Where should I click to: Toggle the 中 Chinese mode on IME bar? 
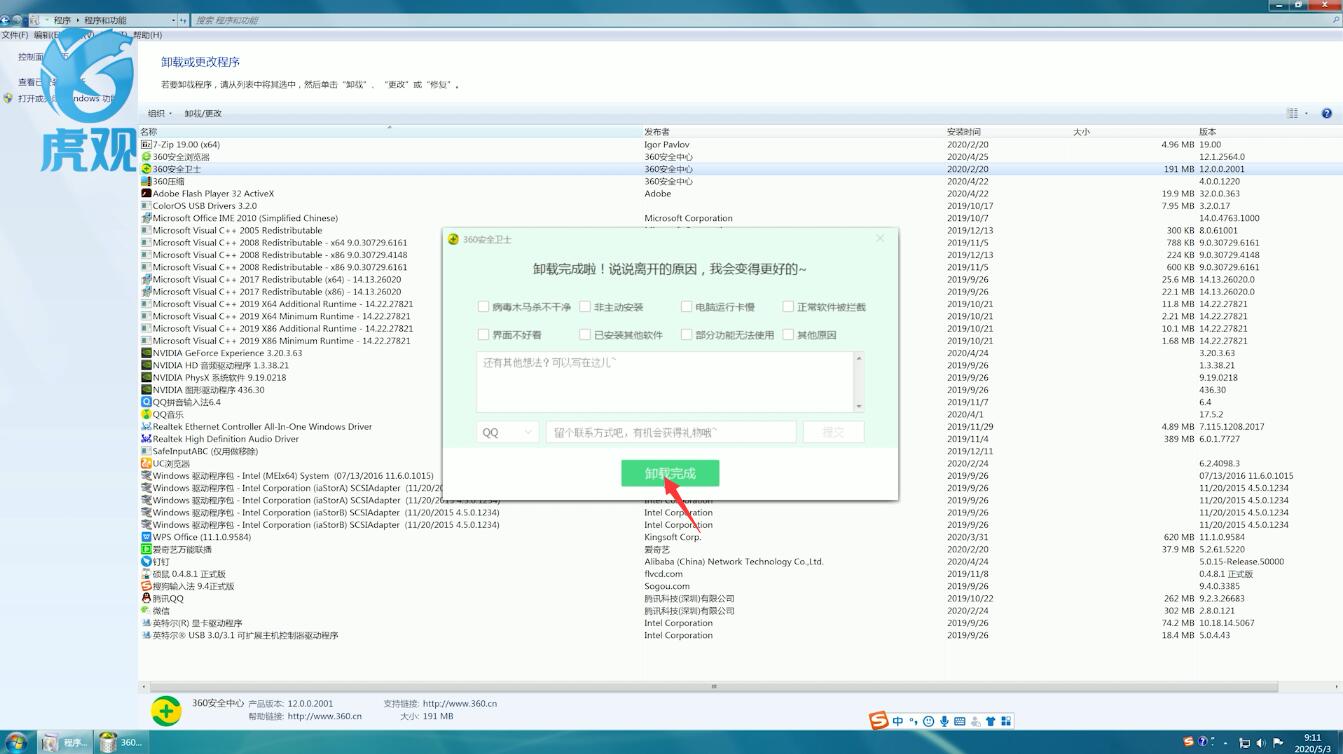pyautogui.click(x=898, y=721)
